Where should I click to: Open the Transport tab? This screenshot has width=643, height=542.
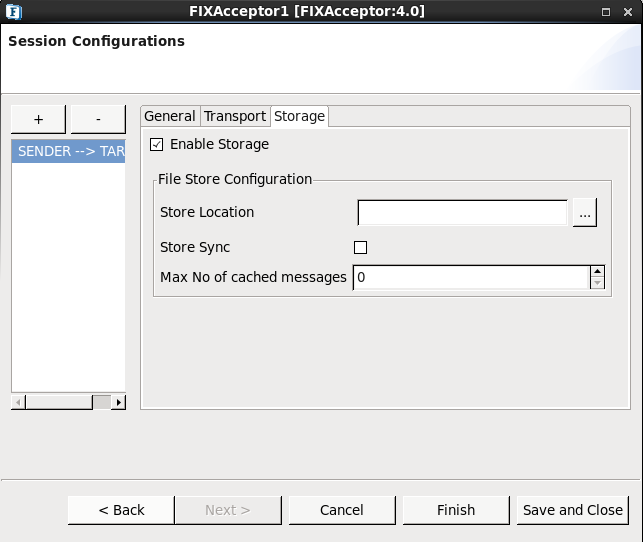[x=235, y=117]
